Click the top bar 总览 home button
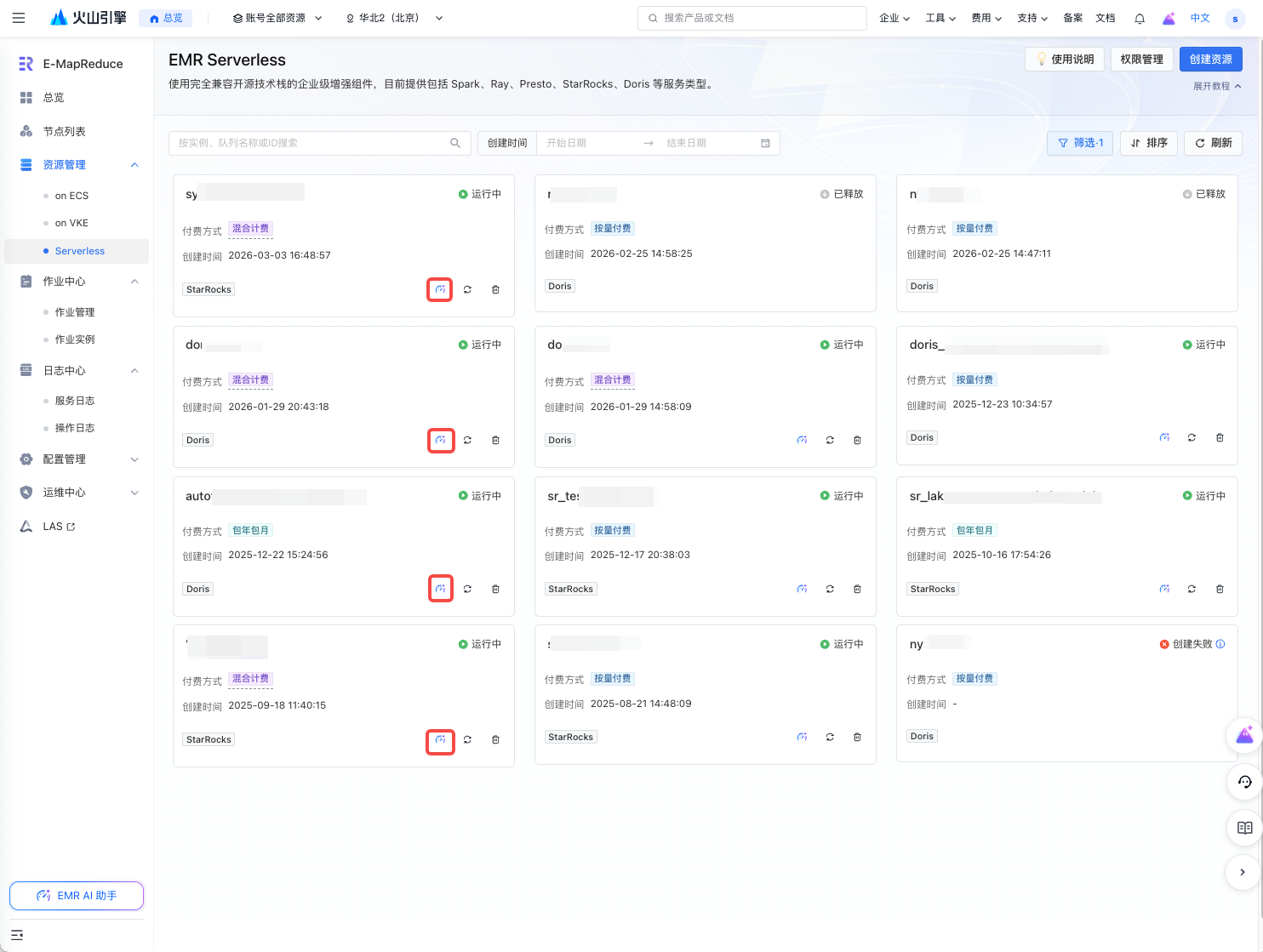1263x952 pixels. click(x=166, y=18)
